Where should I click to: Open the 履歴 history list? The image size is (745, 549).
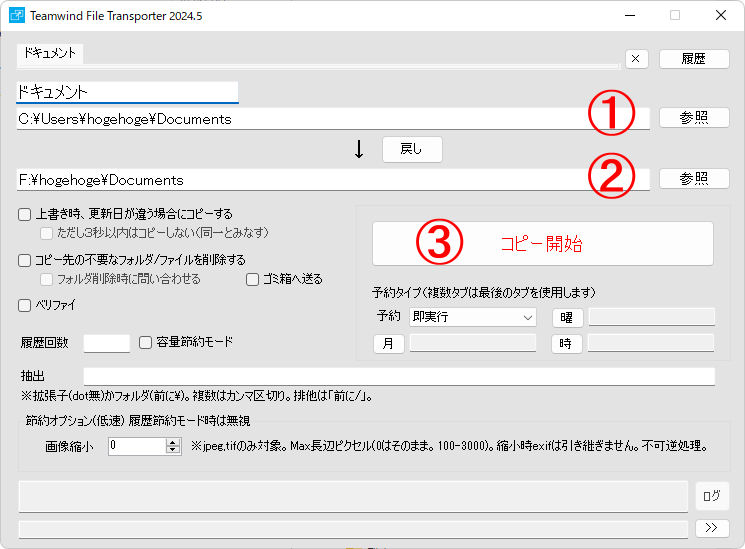(693, 59)
